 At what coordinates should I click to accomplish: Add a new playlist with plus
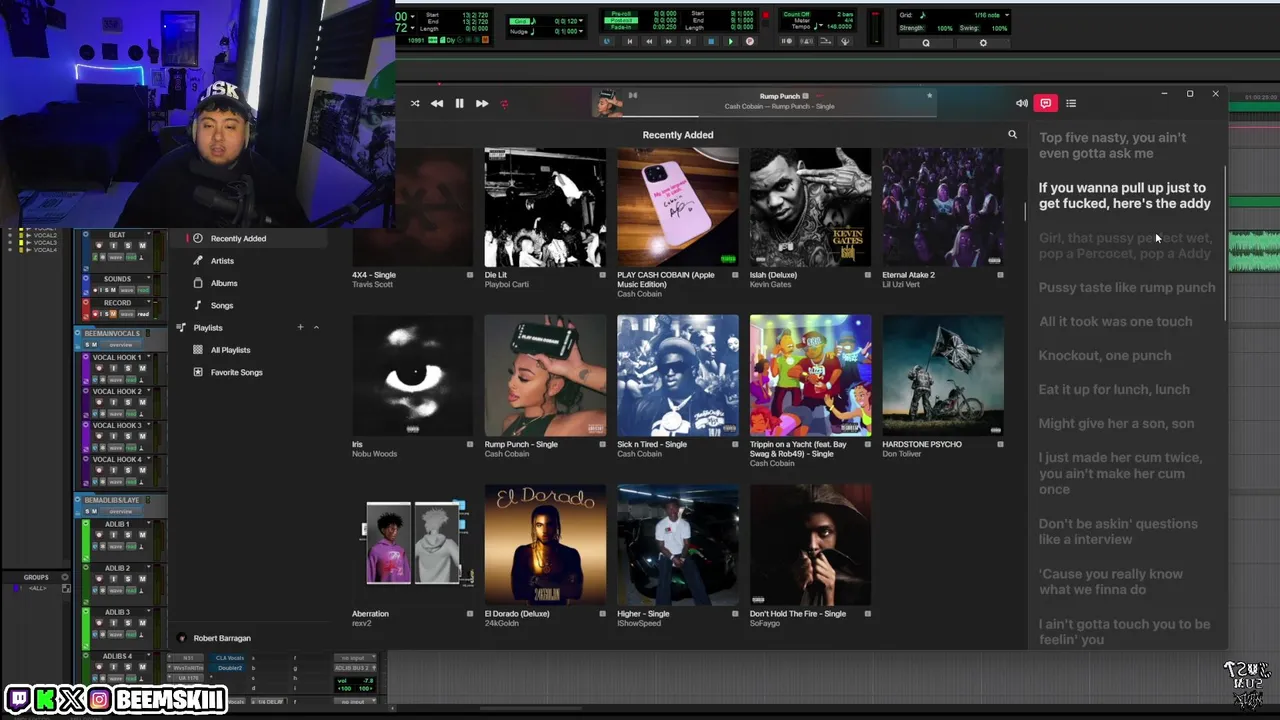pos(300,327)
